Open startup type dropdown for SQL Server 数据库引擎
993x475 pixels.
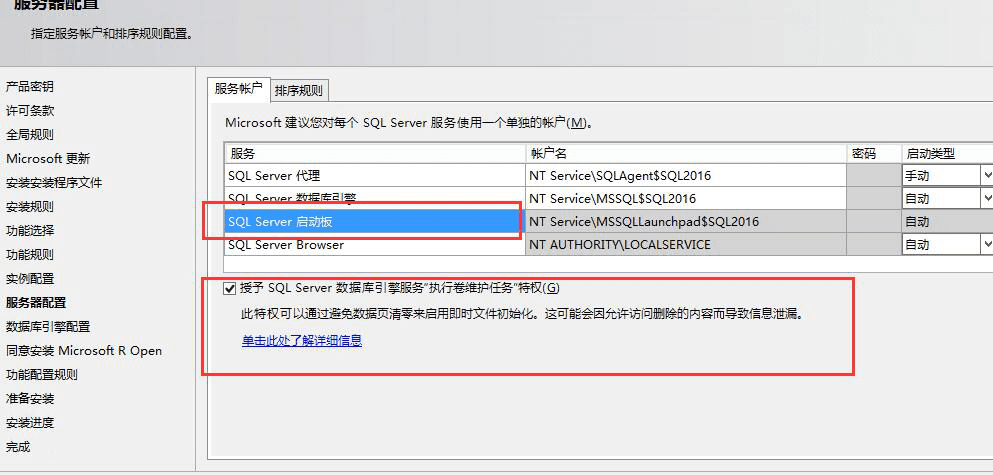(x=987, y=198)
